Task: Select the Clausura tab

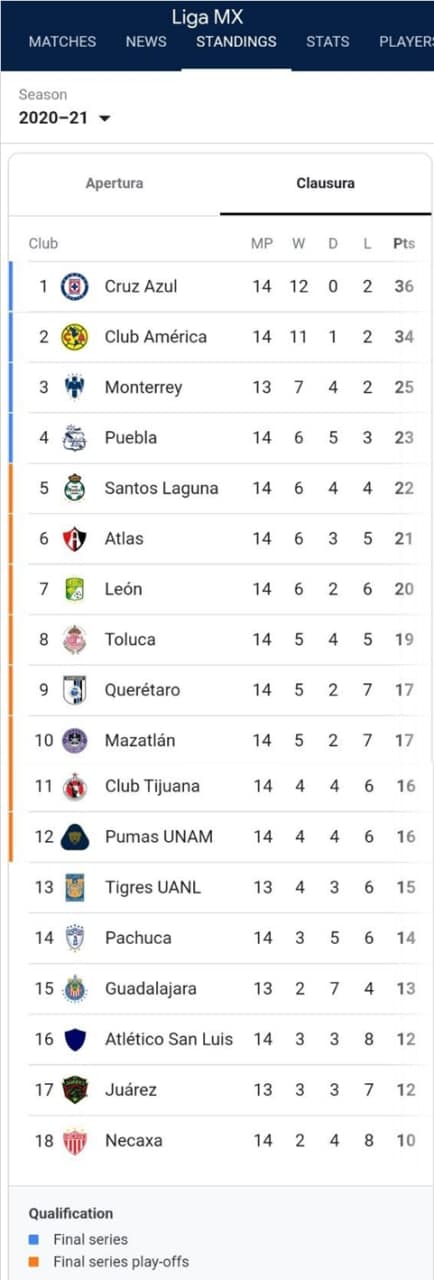Action: [325, 183]
